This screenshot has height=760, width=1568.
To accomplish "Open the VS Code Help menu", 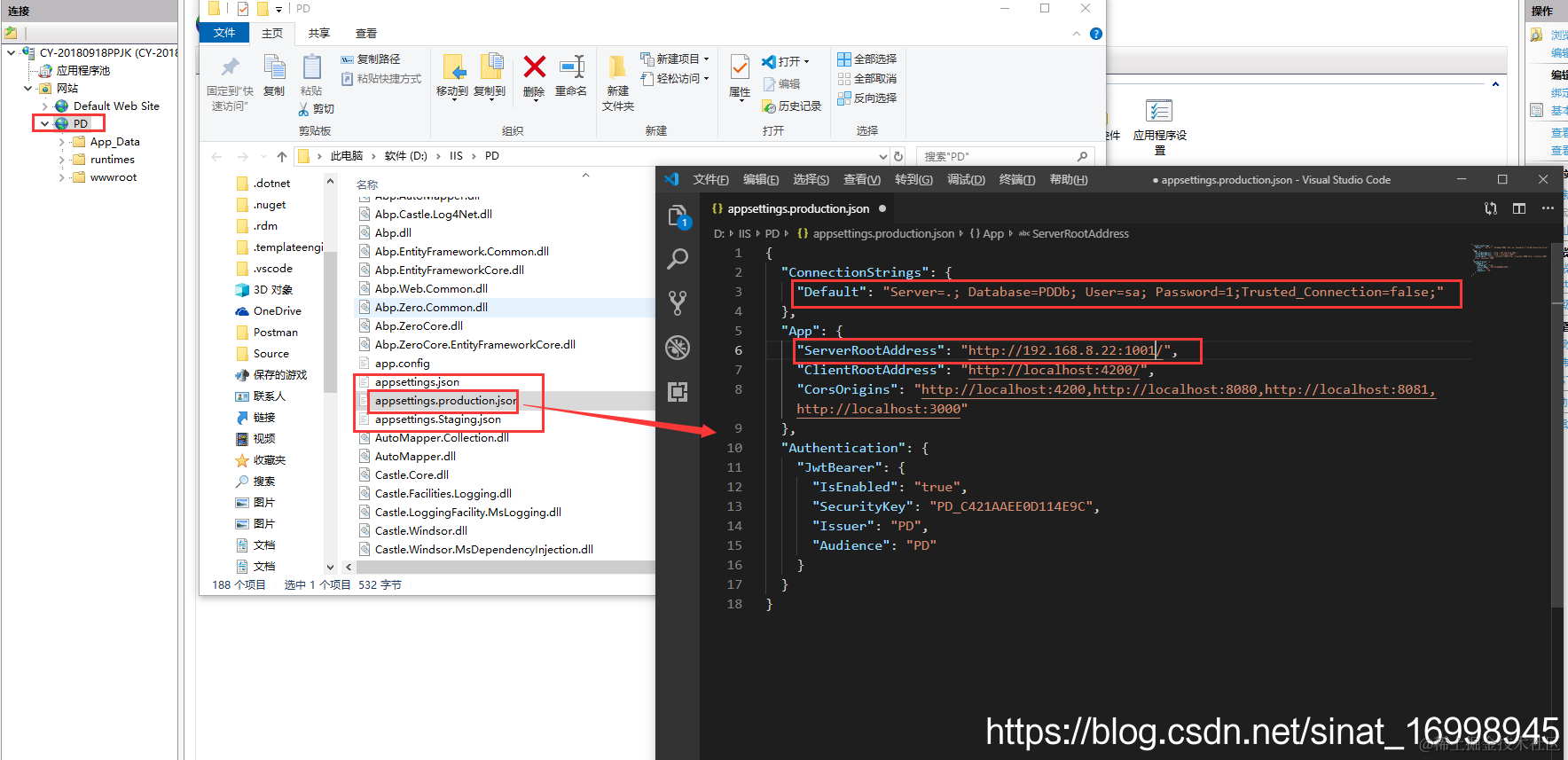I will tap(1069, 180).
